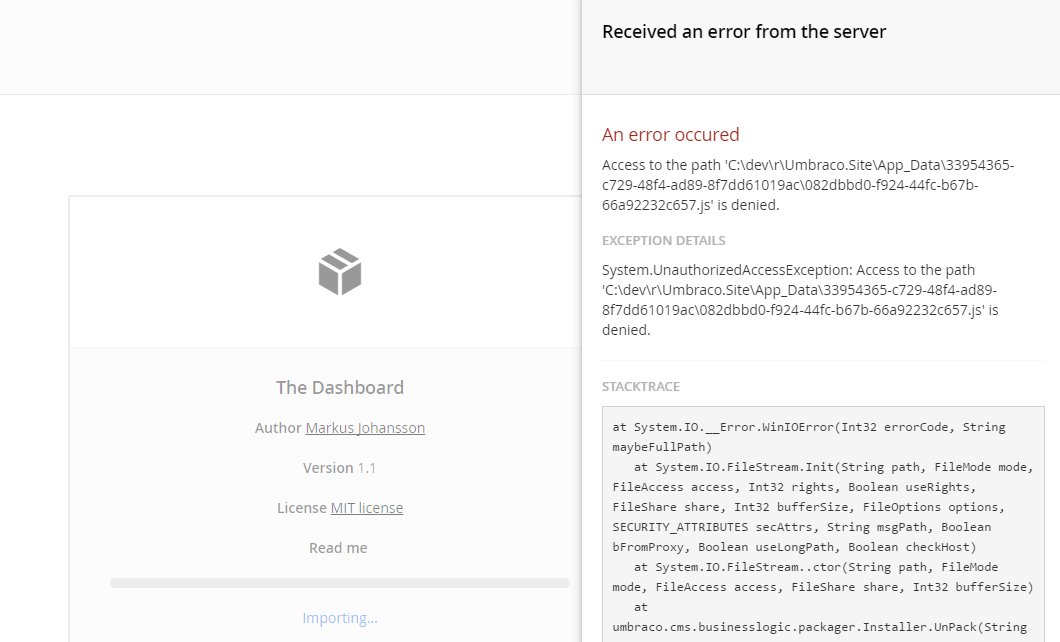
Task: Click 'Received an error from the server' title
Action: coord(744,32)
